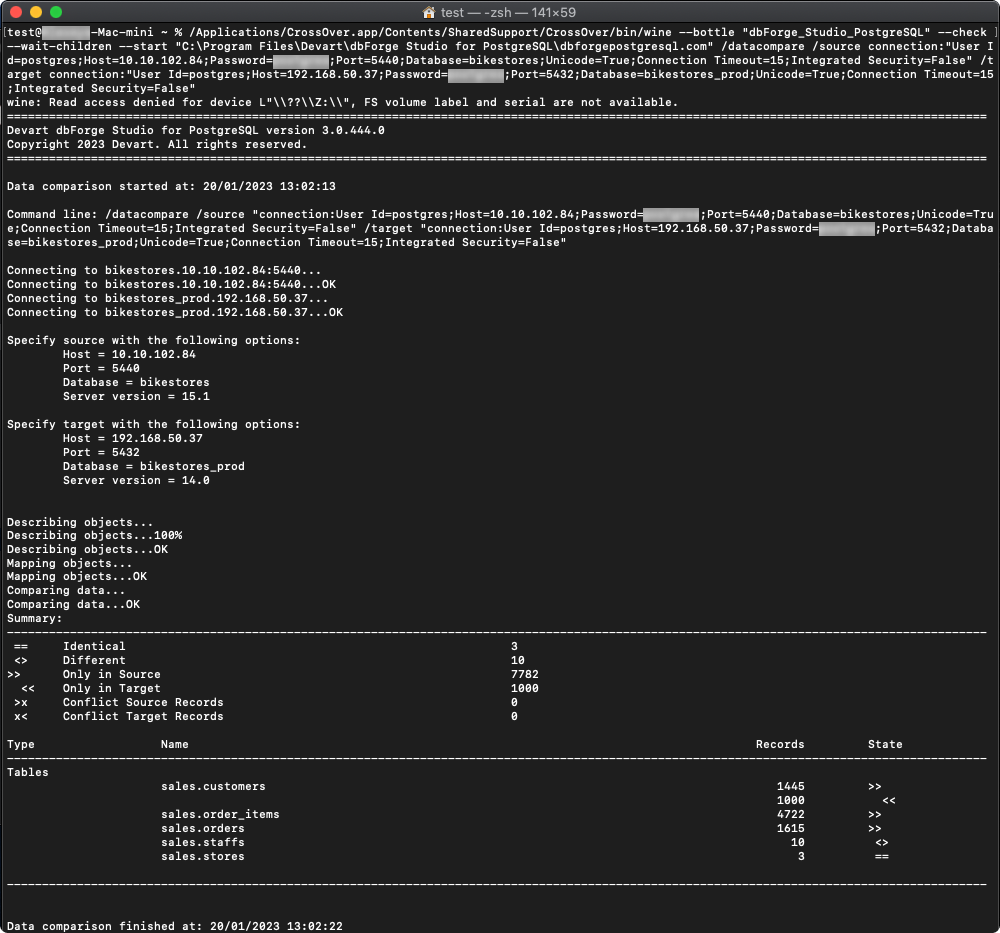The image size is (1000, 933).
Task: Click 'Describing objects...OK' line
Action: click(87, 550)
